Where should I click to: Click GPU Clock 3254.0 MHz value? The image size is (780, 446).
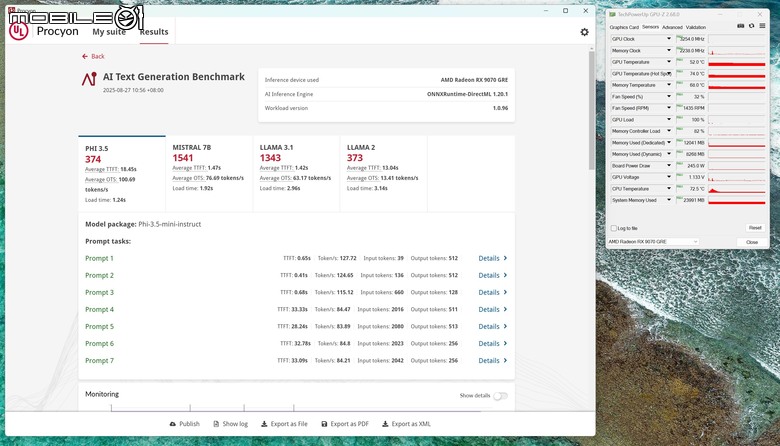690,39
